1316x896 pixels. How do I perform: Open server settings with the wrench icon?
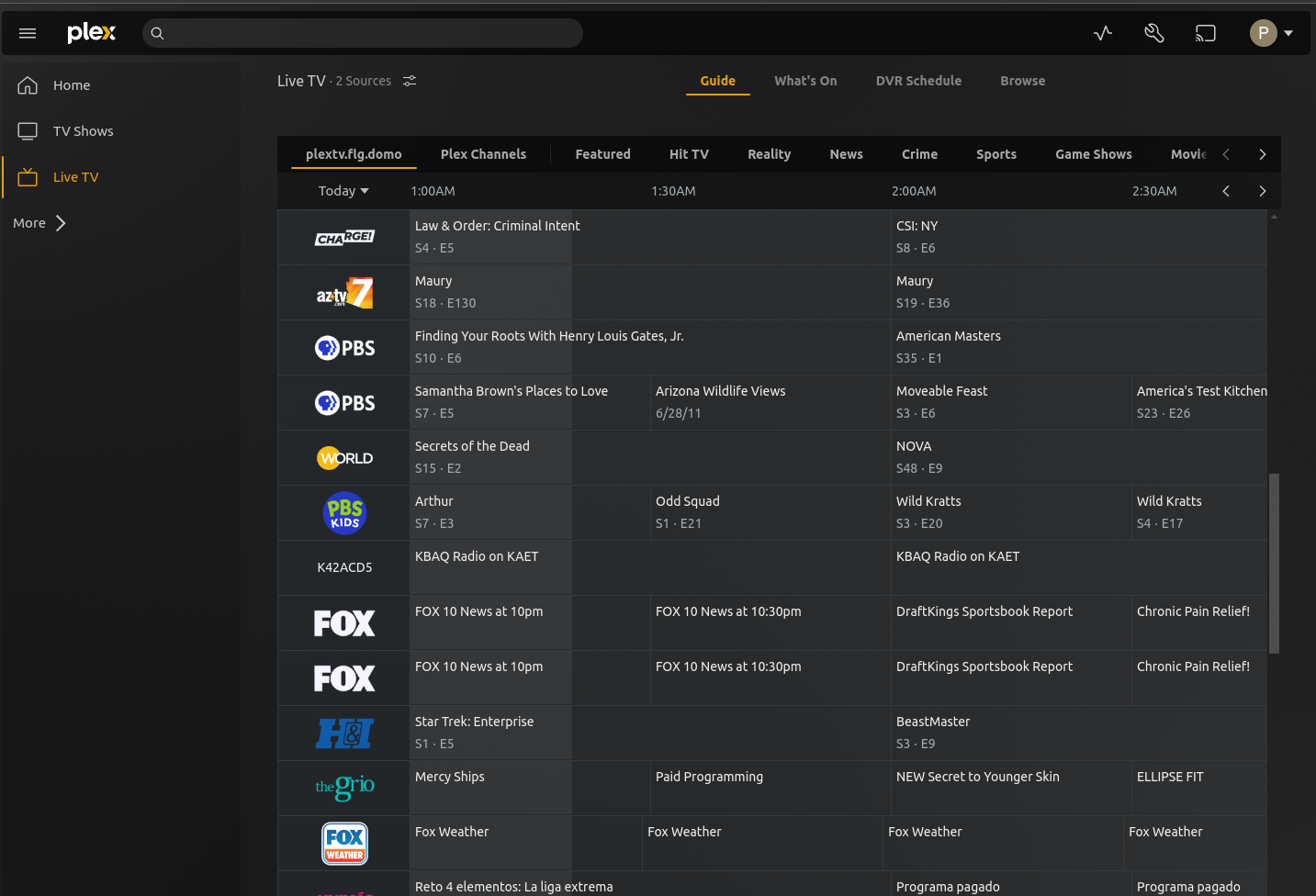(1153, 32)
